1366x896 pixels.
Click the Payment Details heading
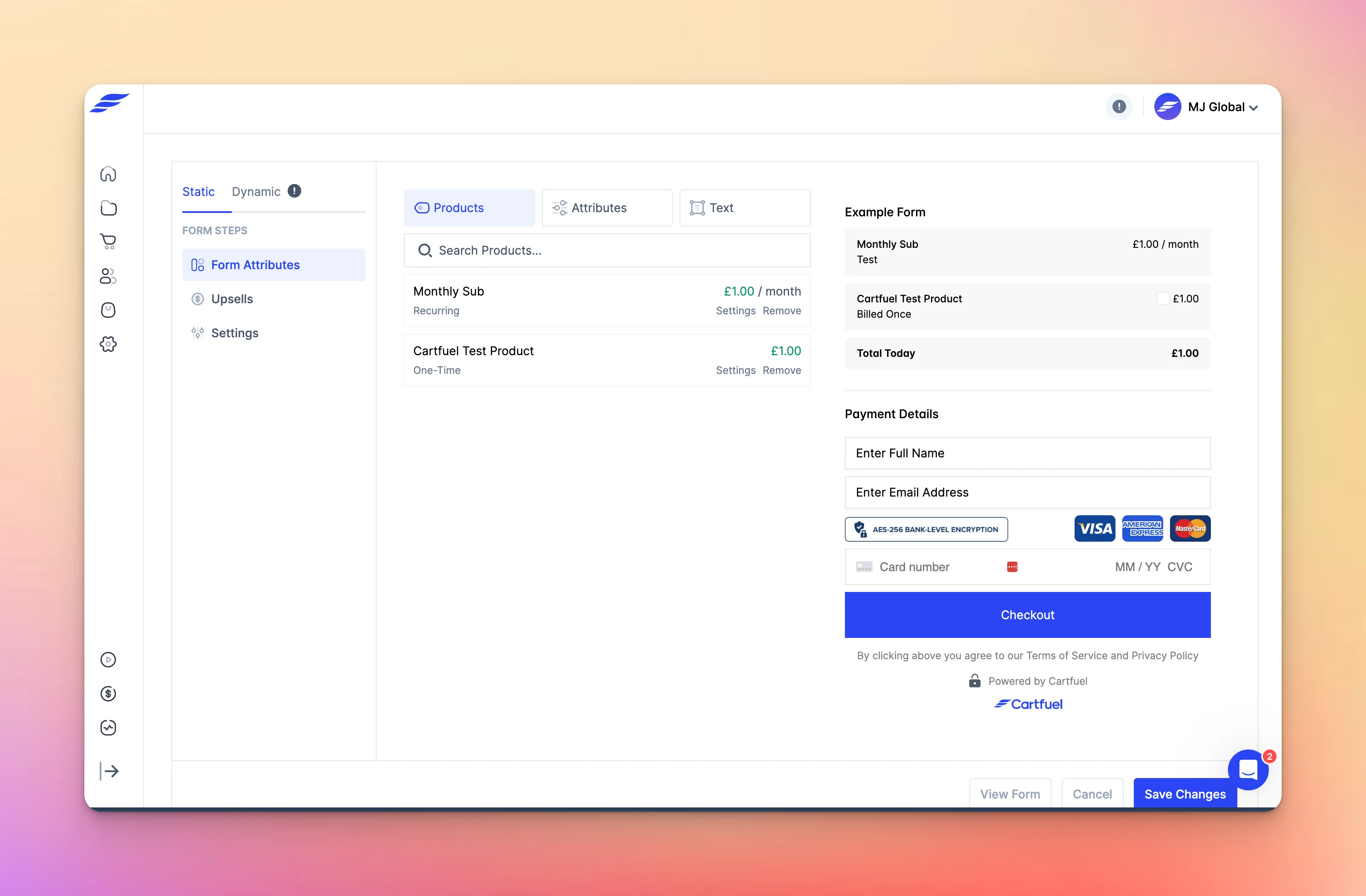891,414
